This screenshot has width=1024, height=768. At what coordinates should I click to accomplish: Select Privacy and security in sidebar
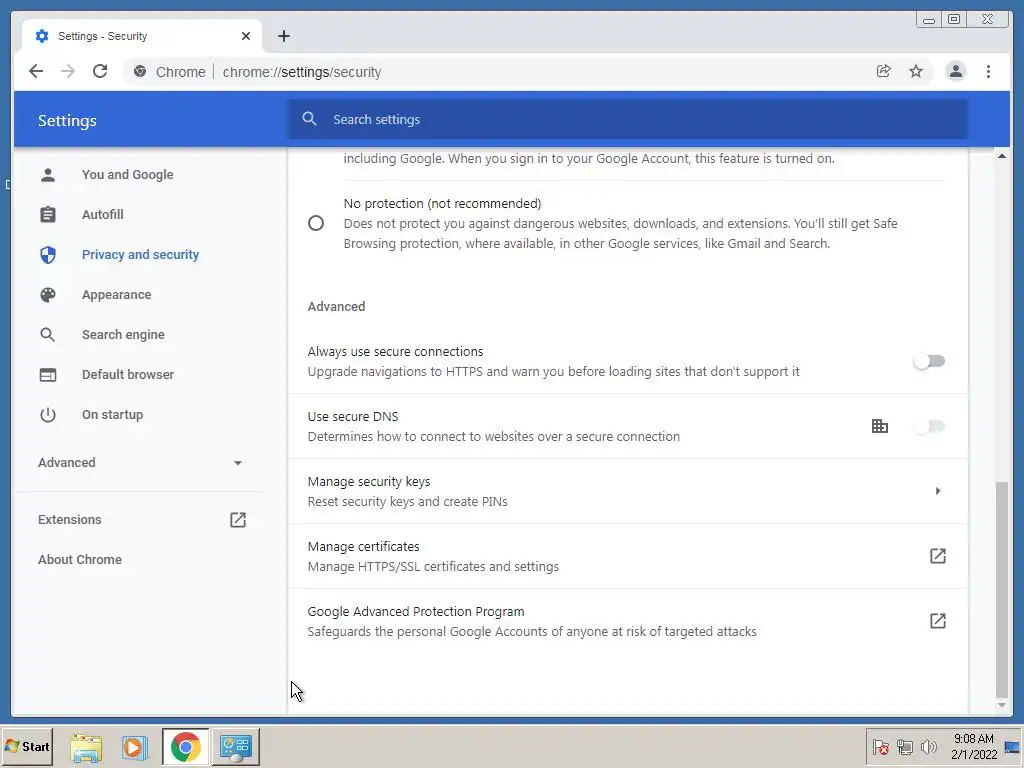(x=140, y=255)
